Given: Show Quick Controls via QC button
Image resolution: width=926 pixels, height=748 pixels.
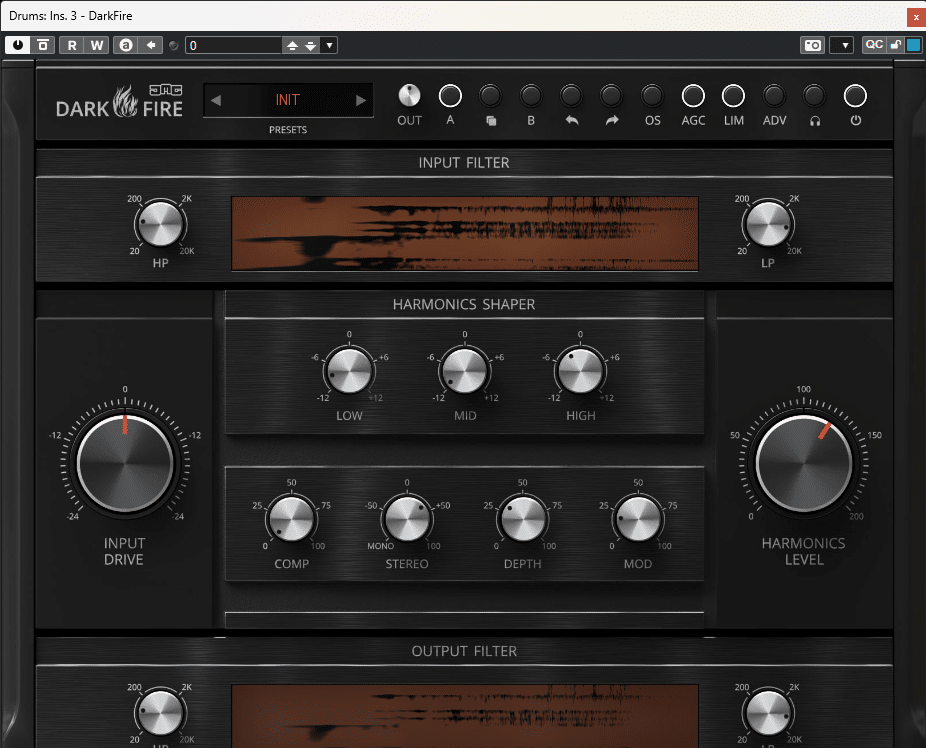Looking at the screenshot, I should click(874, 45).
